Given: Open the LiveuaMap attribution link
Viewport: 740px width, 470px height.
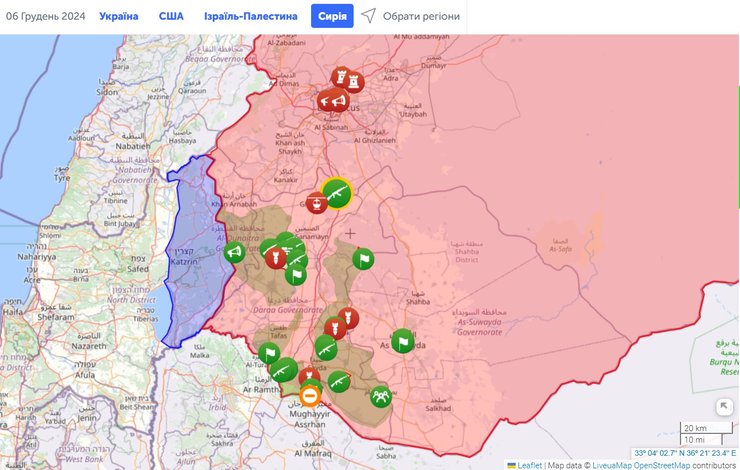Looking at the screenshot, I should tap(610, 465).
